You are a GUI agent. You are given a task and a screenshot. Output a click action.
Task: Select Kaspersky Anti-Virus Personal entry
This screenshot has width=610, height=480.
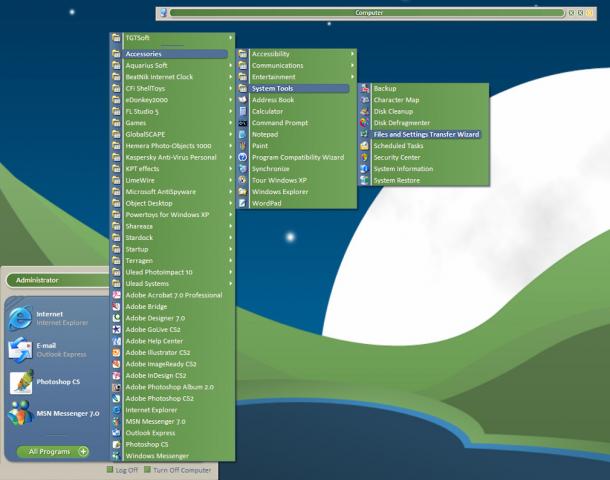point(172,158)
